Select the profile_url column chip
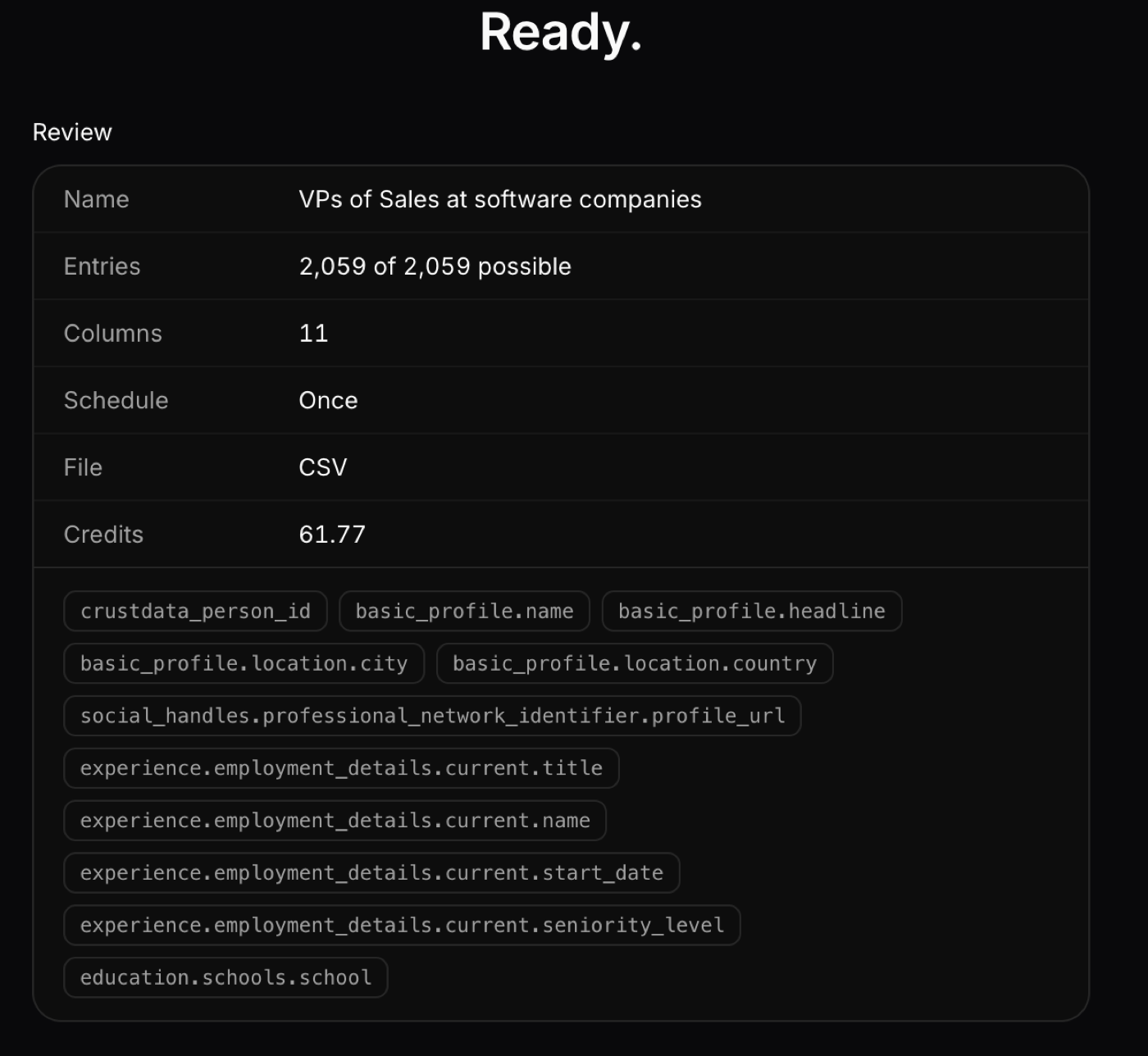This screenshot has height=1056, width=1148. click(x=432, y=716)
